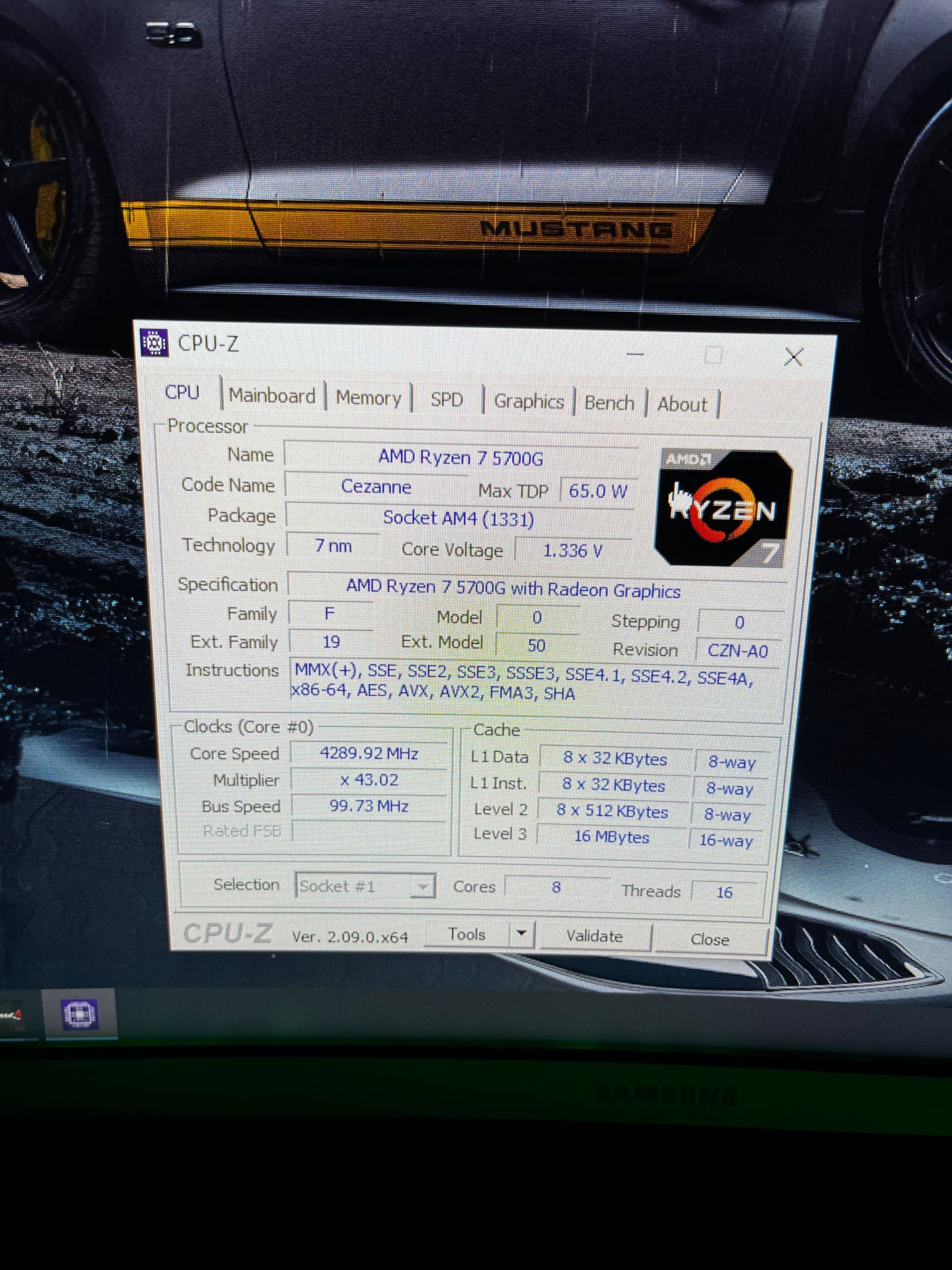This screenshot has width=952, height=1270.
Task: Click the Cores value 8
Action: [x=556, y=887]
